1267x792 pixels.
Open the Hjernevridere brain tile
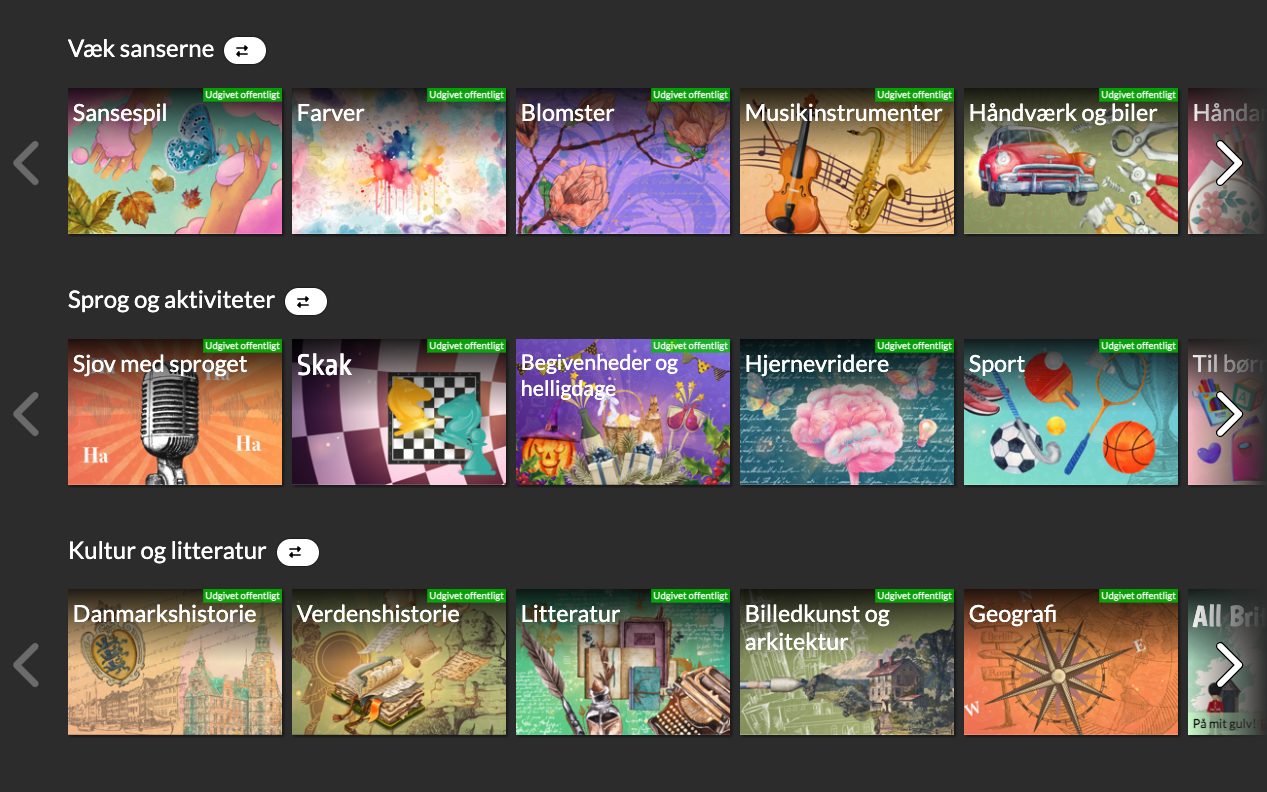click(847, 412)
